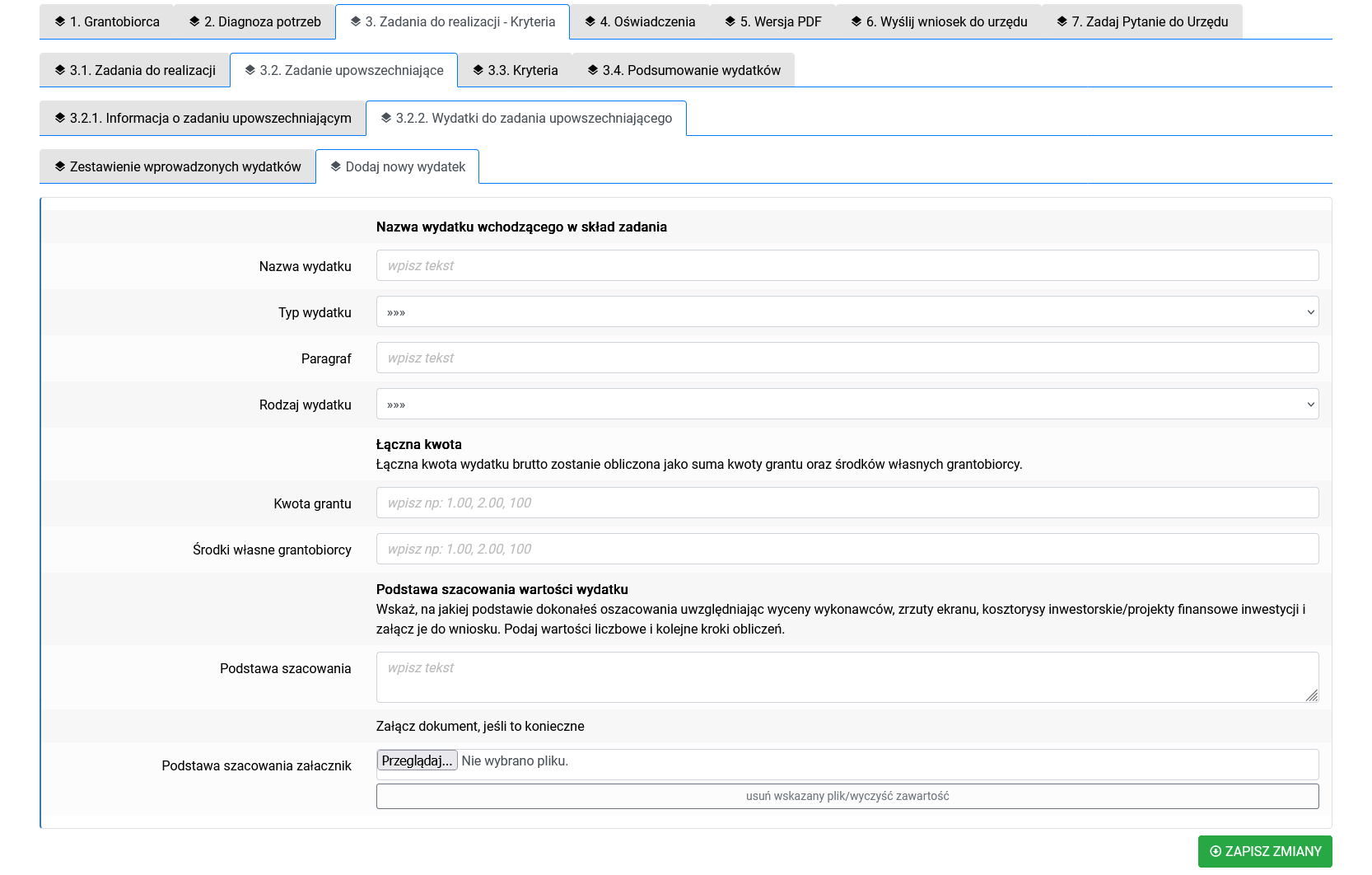Open the 4. Oświadczenia tab
The image size is (1372, 875).
(640, 22)
